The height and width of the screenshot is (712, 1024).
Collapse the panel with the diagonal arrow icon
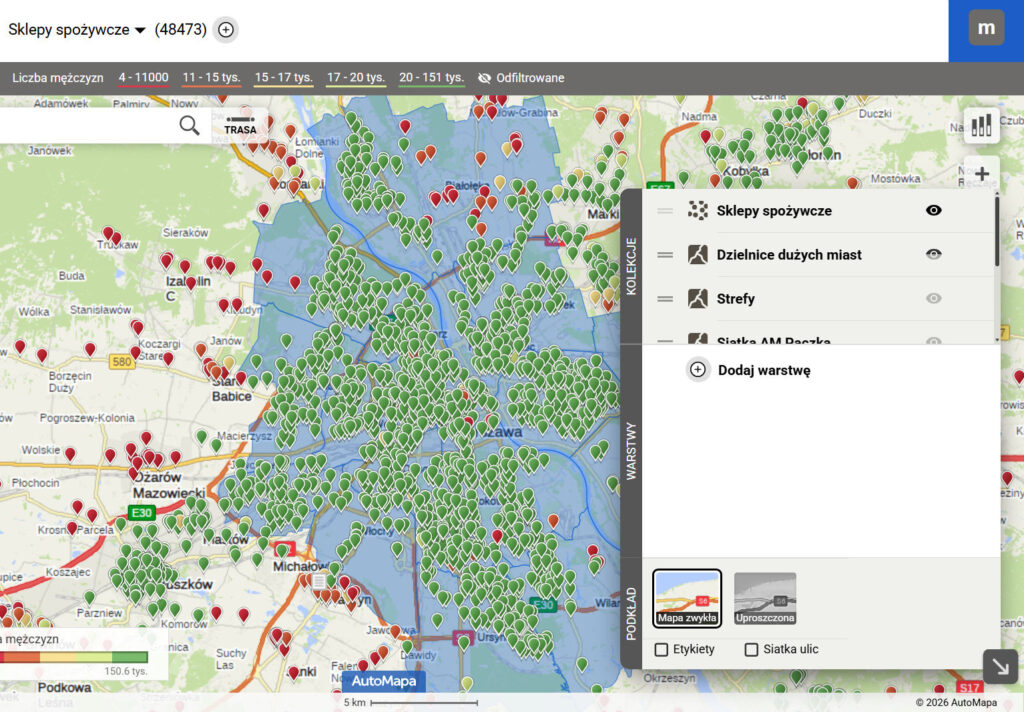coord(999,667)
